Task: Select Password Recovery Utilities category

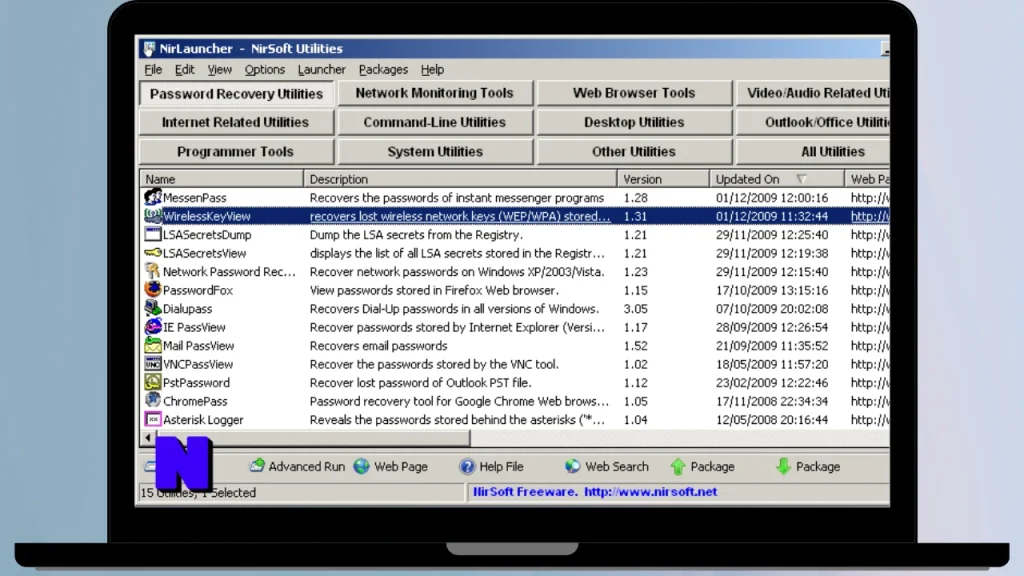Action: (x=236, y=93)
